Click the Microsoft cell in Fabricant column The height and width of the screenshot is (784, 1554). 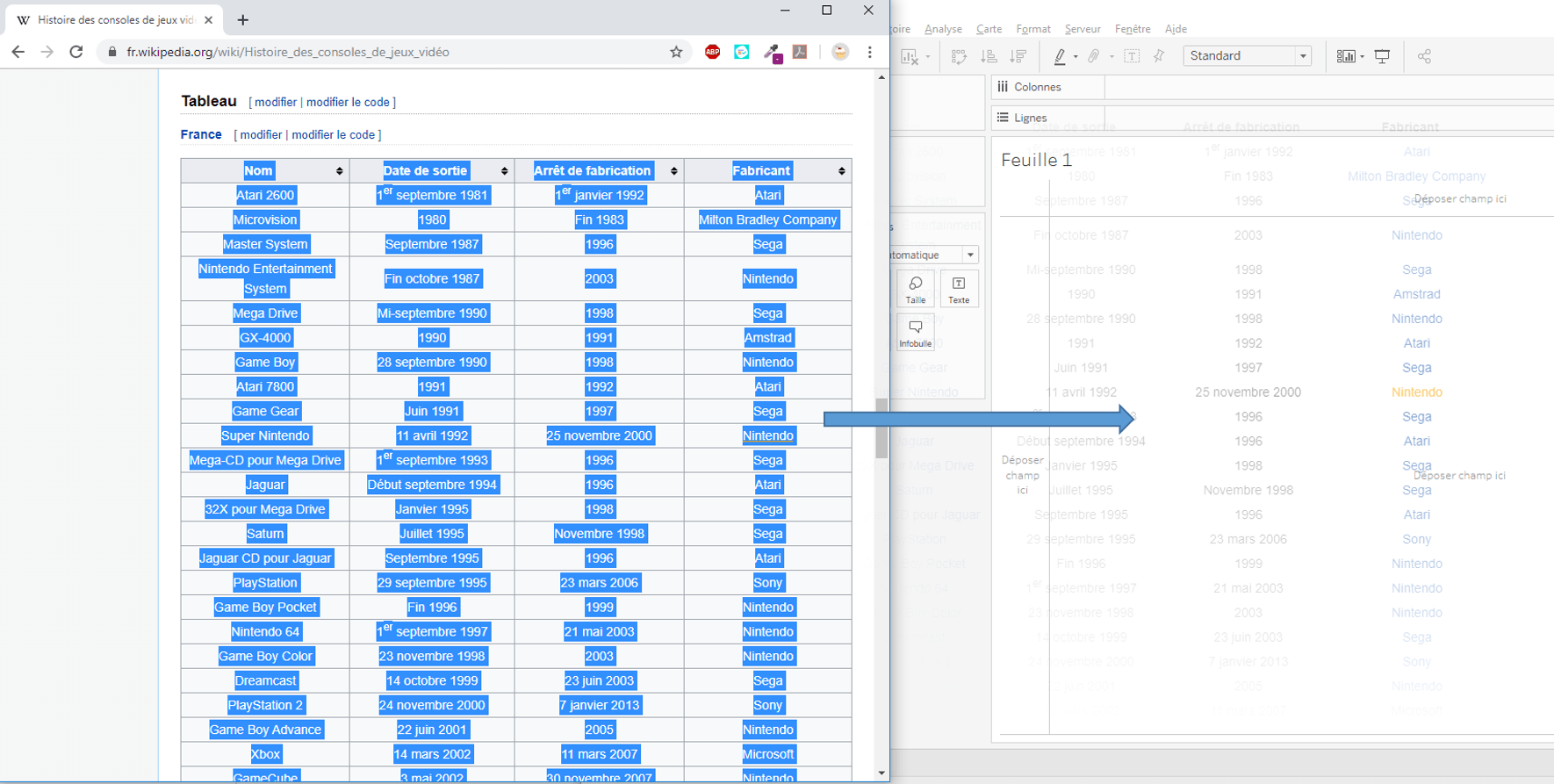tap(767, 754)
